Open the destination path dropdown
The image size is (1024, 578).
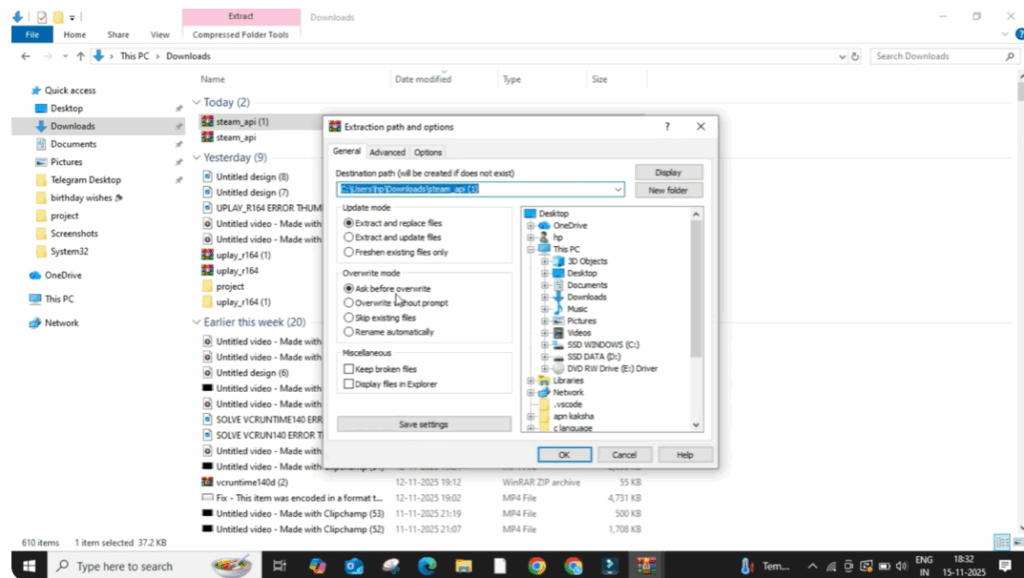619,190
